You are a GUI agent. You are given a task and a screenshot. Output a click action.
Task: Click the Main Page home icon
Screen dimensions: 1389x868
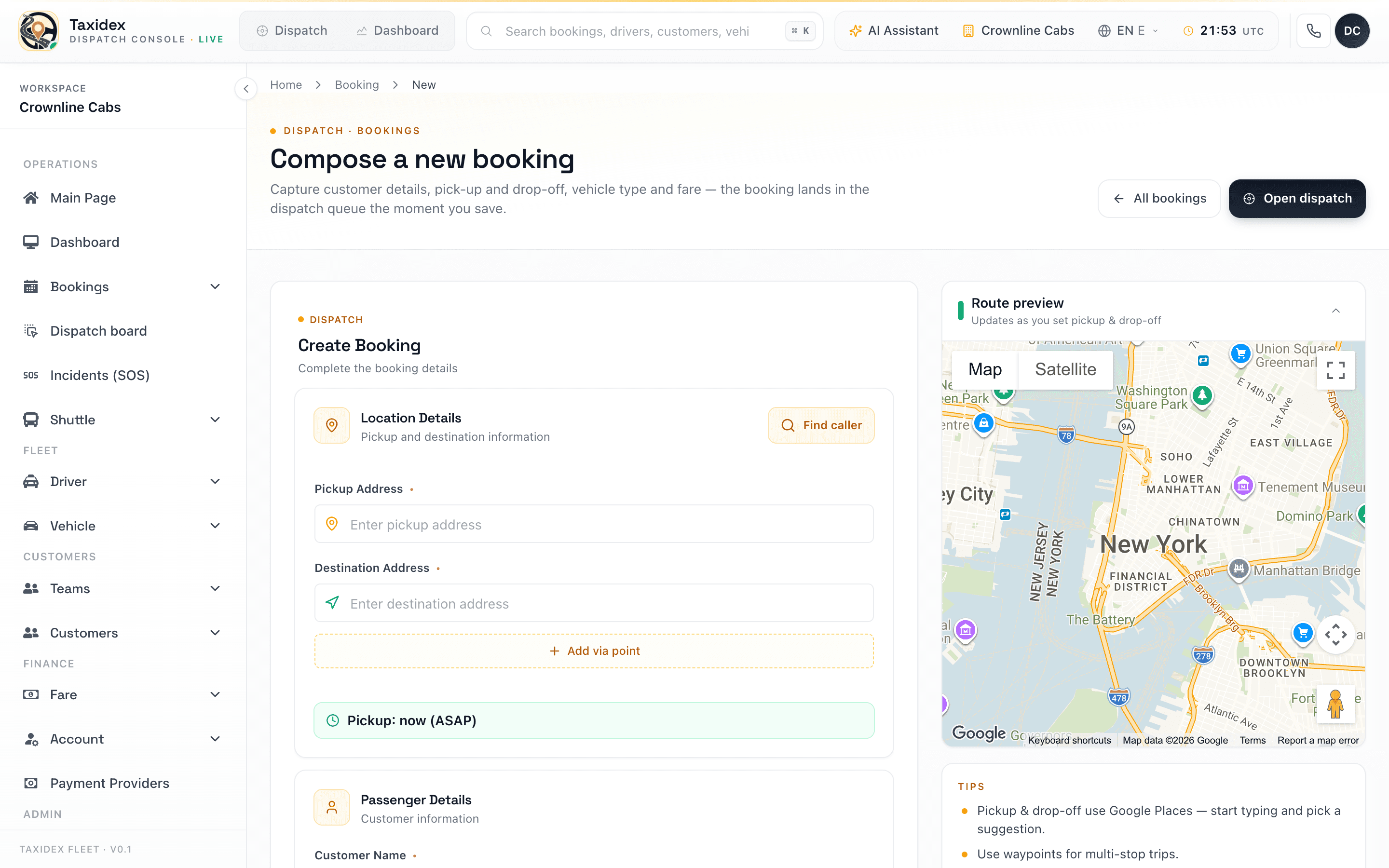(x=31, y=198)
